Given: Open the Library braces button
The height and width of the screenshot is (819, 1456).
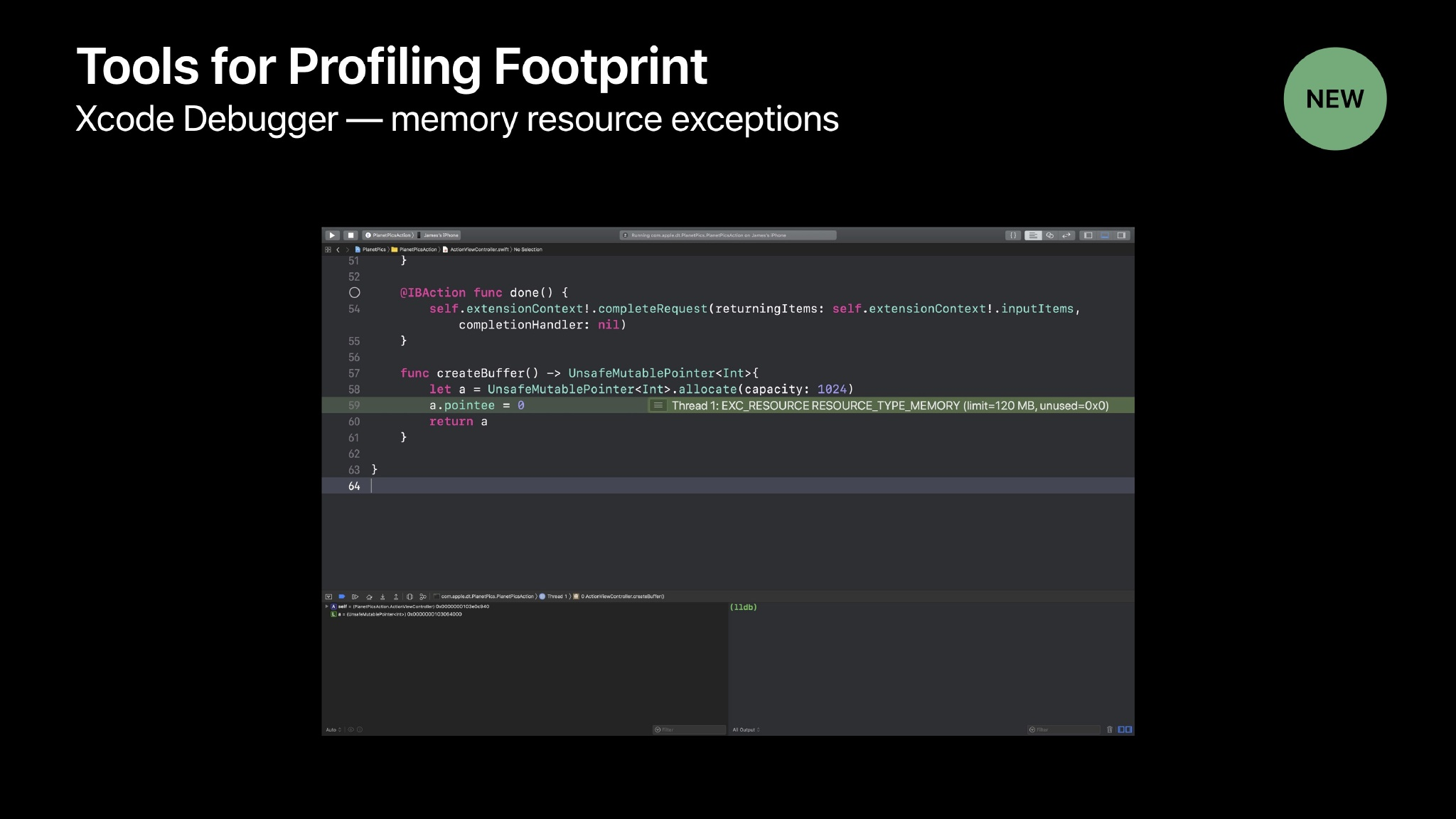Looking at the screenshot, I should click(x=1013, y=235).
